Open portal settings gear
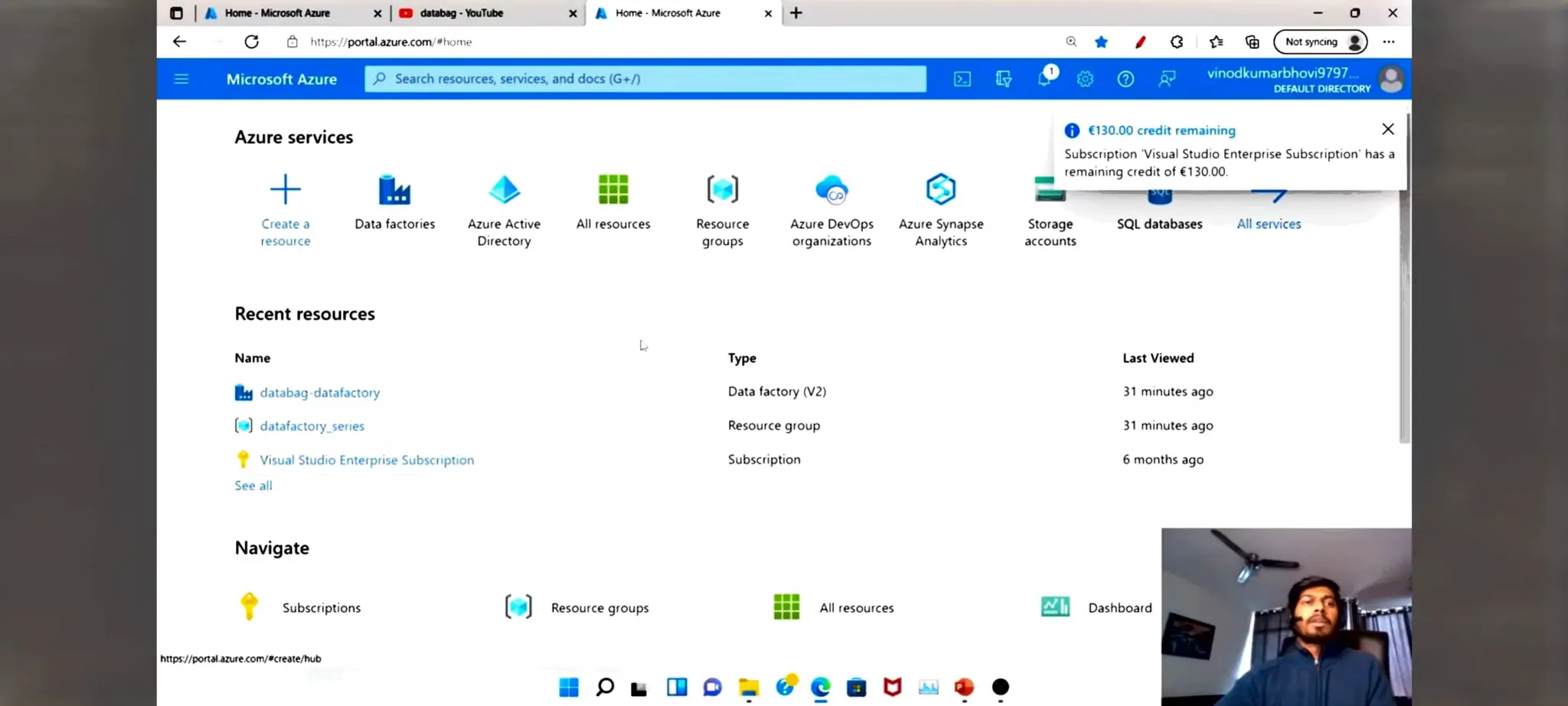Screen dimensions: 1568x706 1085,79
